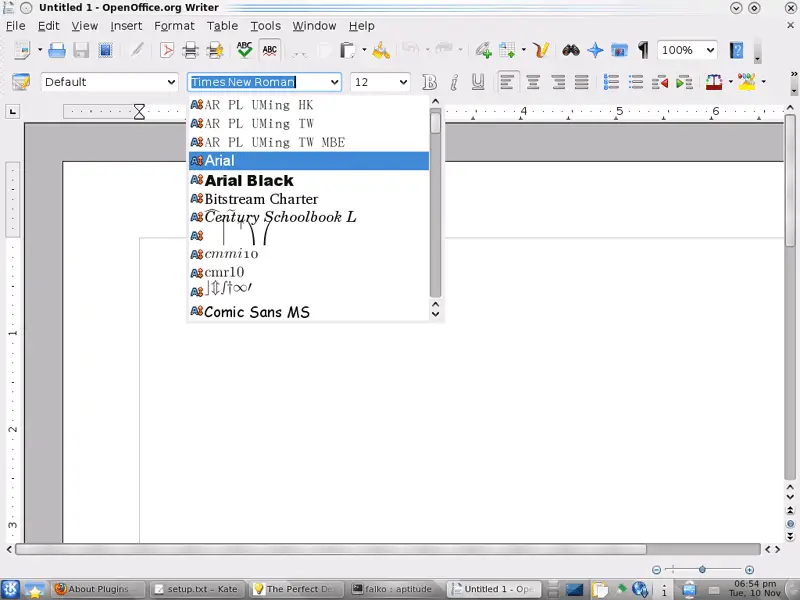This screenshot has height=600, width=800.
Task: Open Font Color dropdown arrow
Action: tap(731, 82)
